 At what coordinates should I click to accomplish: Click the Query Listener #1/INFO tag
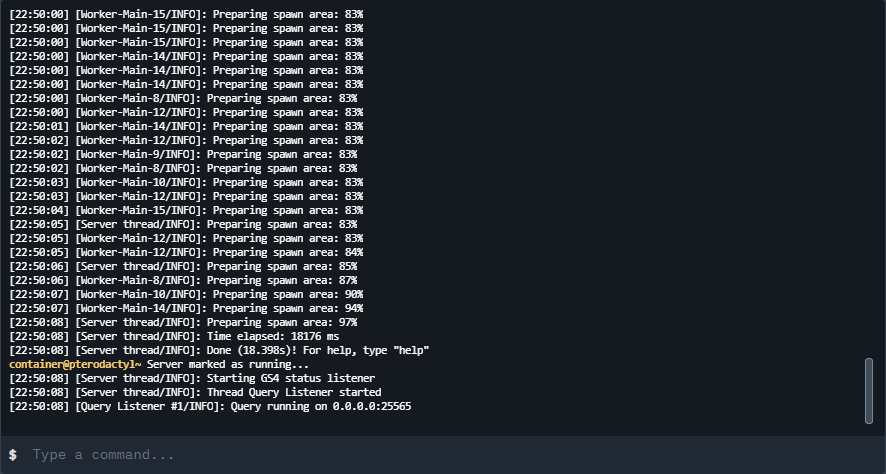tap(150, 406)
